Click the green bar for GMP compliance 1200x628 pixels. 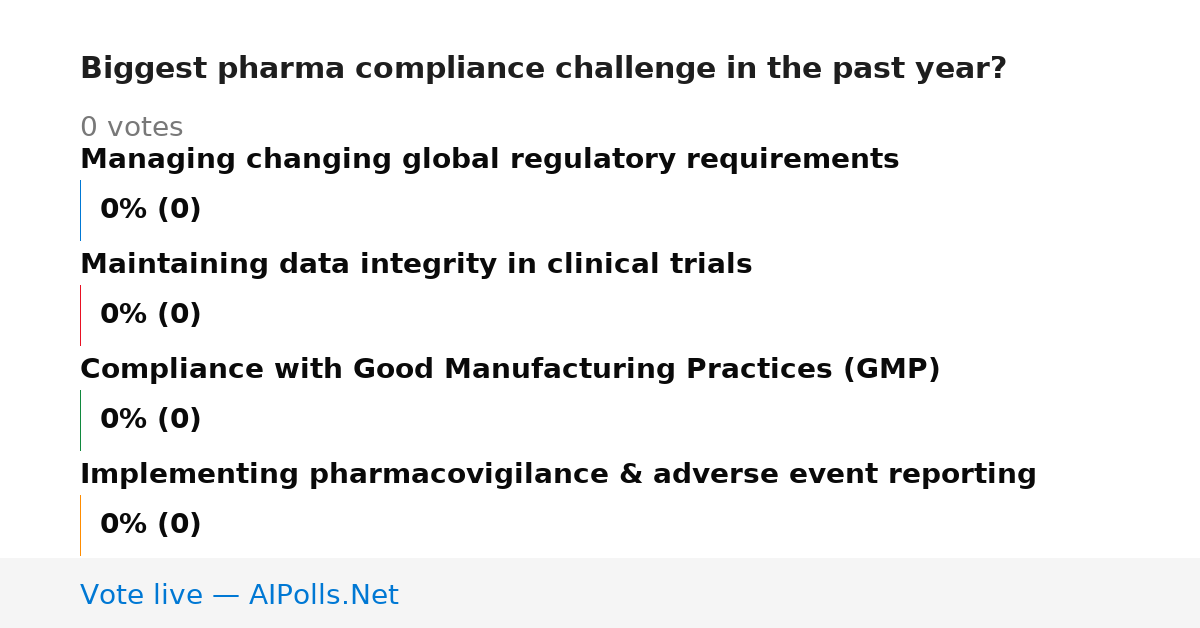(x=80, y=420)
